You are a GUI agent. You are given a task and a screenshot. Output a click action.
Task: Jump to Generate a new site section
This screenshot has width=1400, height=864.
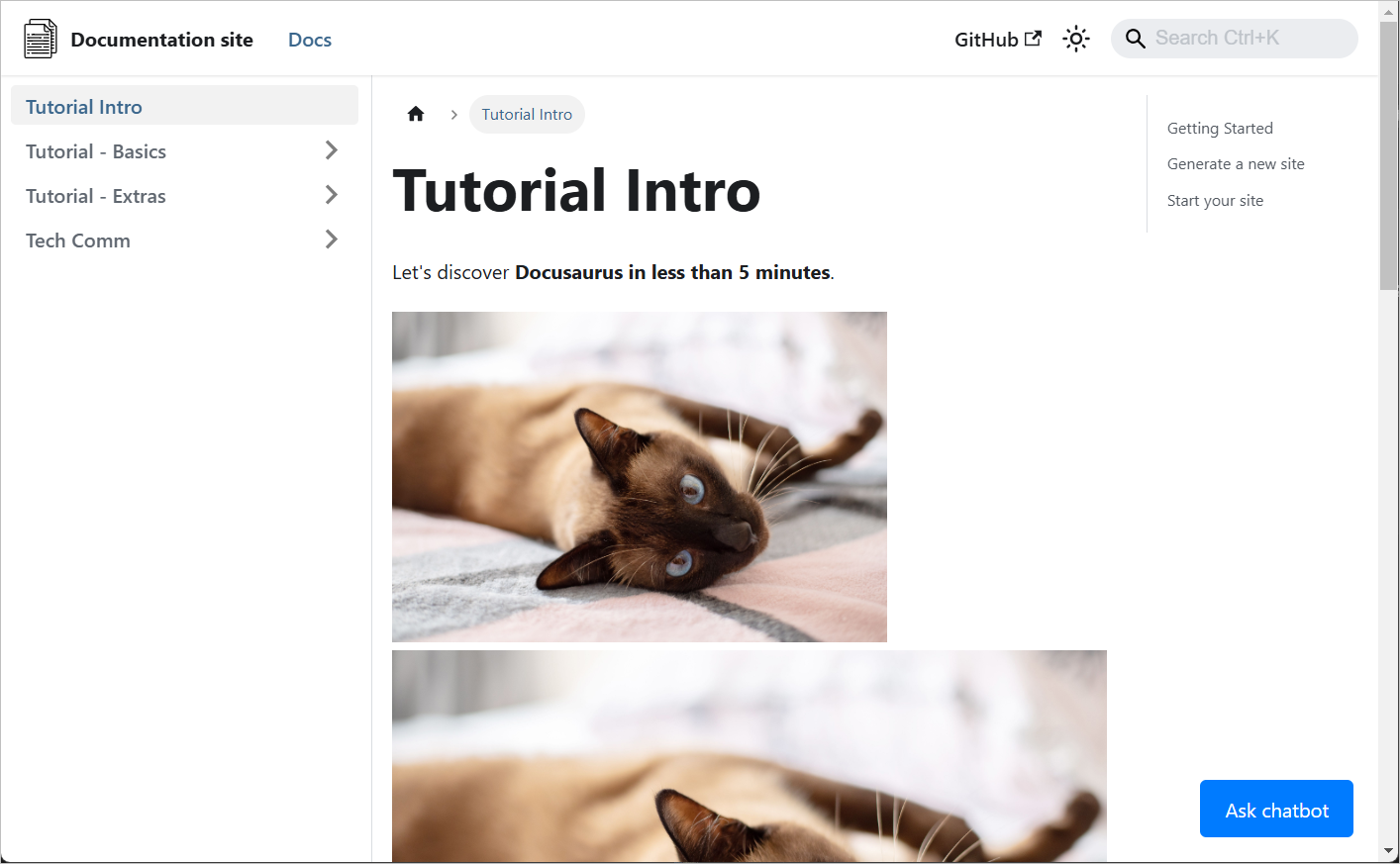click(x=1236, y=164)
